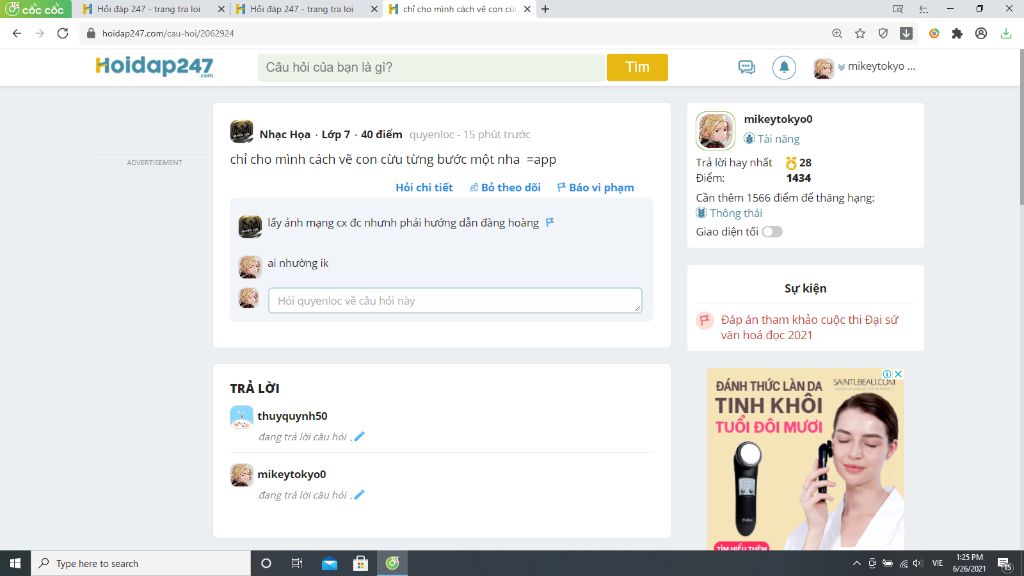Close the first Hỏi đáp 247 tab
The width and height of the screenshot is (1024, 576).
point(221,9)
